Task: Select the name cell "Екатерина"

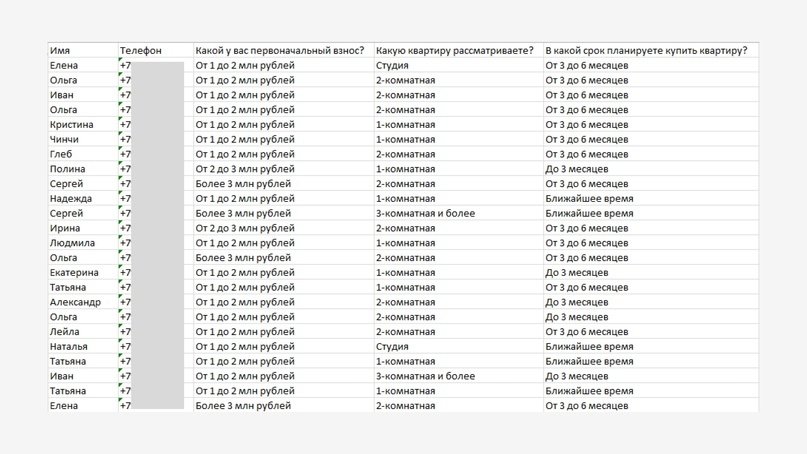Action: (x=74, y=272)
